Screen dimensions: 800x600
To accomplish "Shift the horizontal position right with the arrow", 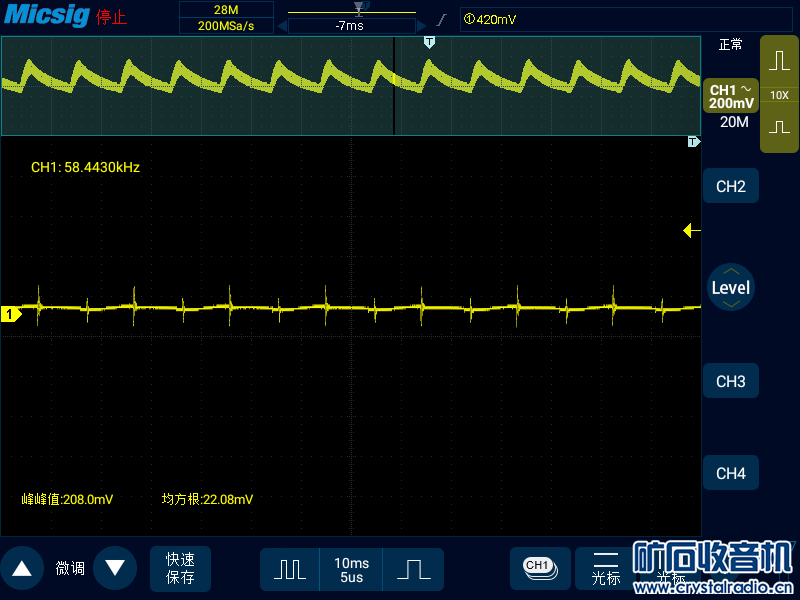I will click(421, 26).
